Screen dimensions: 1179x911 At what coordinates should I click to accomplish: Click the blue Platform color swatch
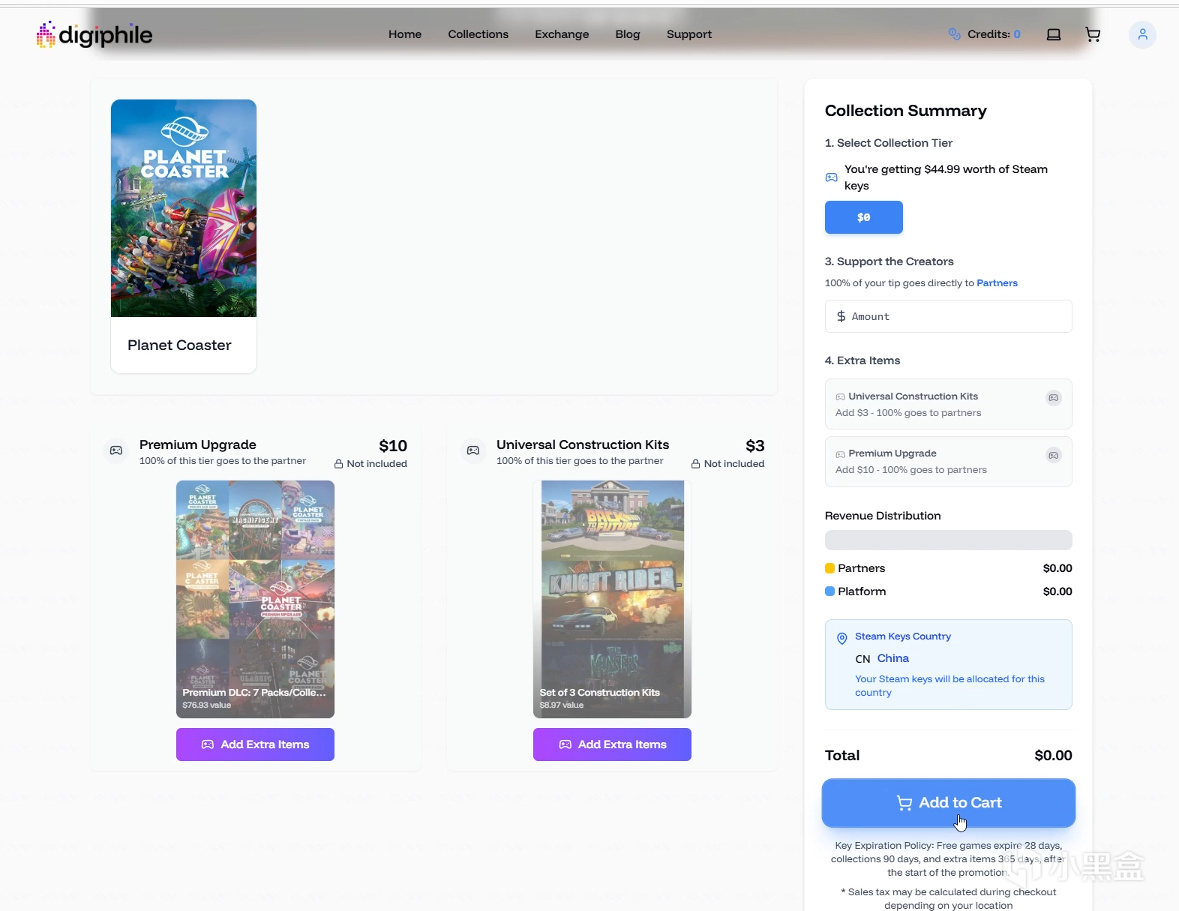[x=830, y=591]
